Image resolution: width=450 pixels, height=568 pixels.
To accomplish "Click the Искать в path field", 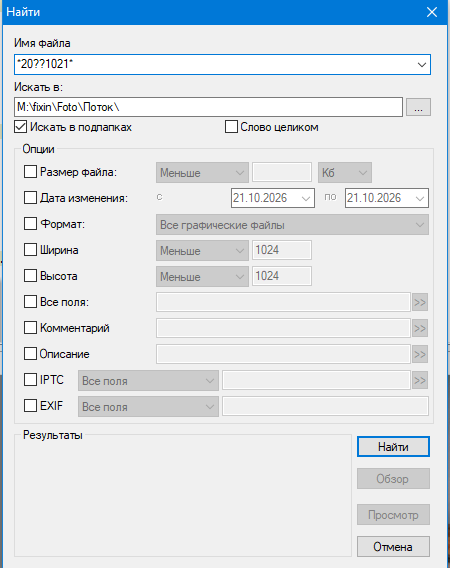I will point(208,107).
